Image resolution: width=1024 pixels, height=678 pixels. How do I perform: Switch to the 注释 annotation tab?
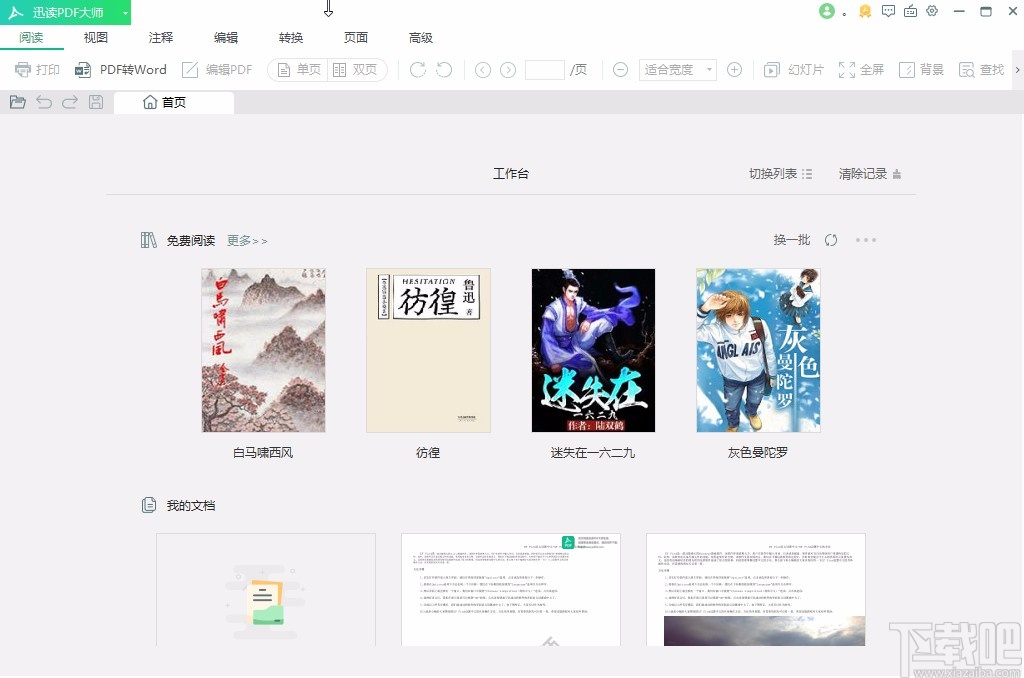(160, 37)
